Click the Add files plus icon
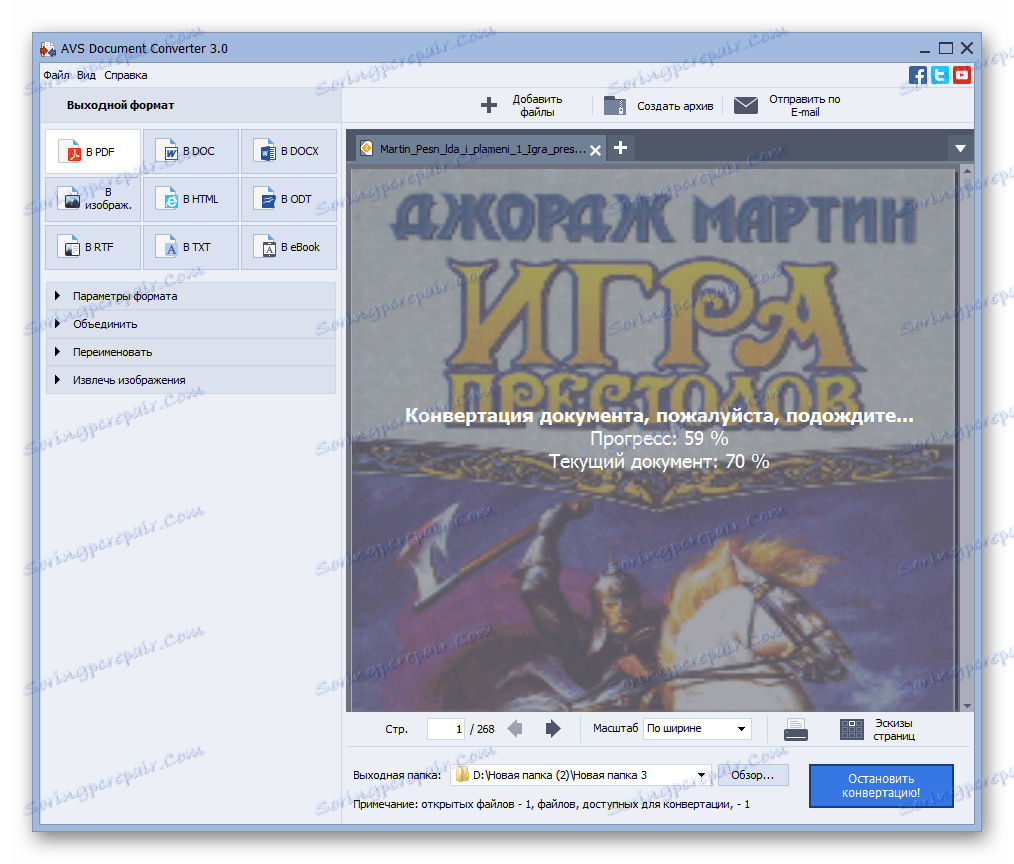Viewport: 1014px width, 864px height. (489, 105)
